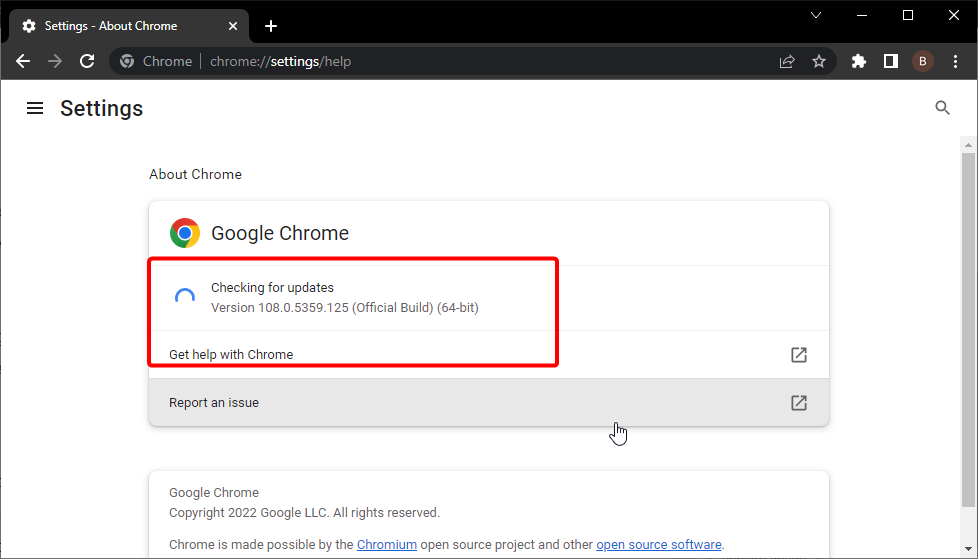Open the open source software link
Screen dimensions: 978x559
click(658, 545)
